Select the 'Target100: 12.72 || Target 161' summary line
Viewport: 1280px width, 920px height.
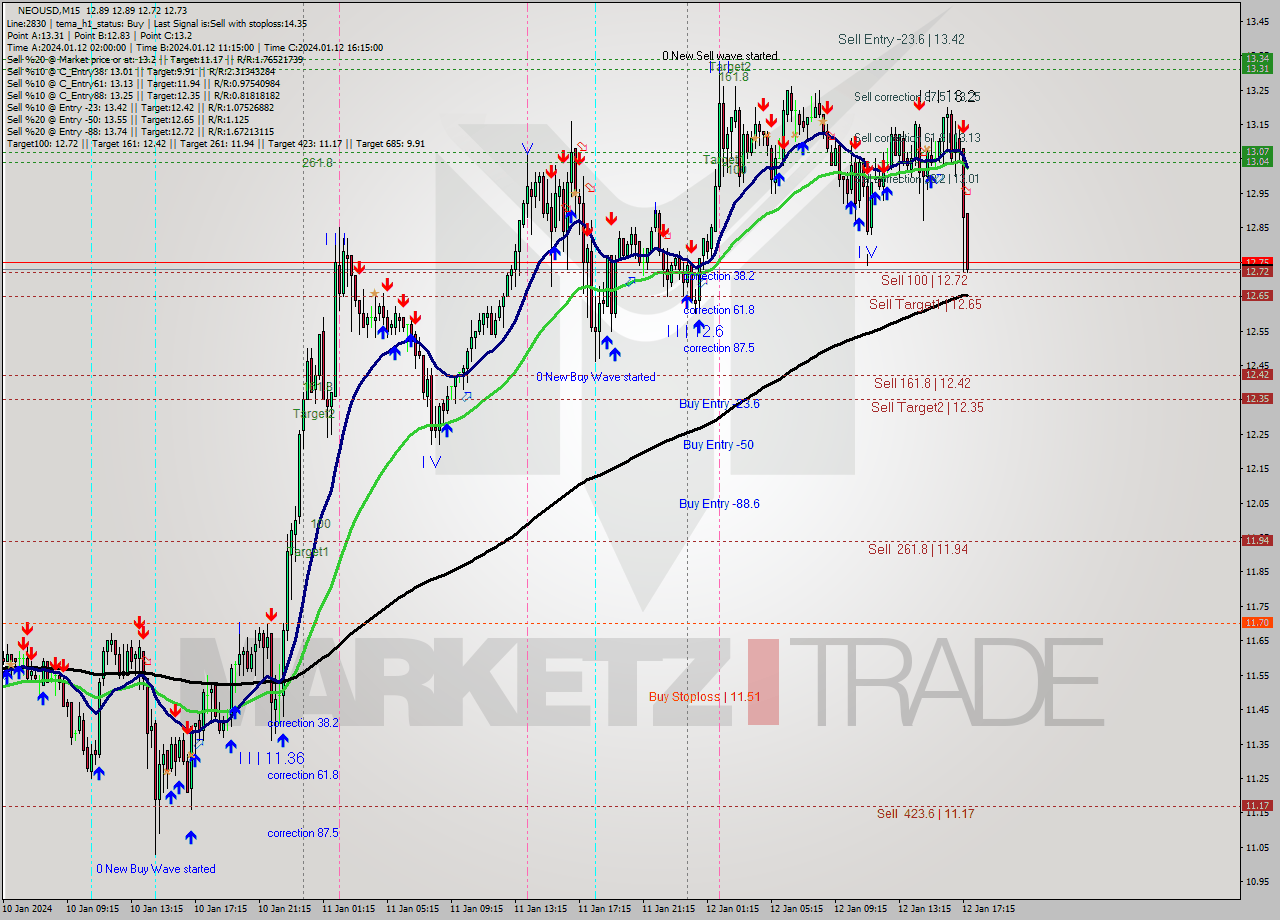coord(215,144)
